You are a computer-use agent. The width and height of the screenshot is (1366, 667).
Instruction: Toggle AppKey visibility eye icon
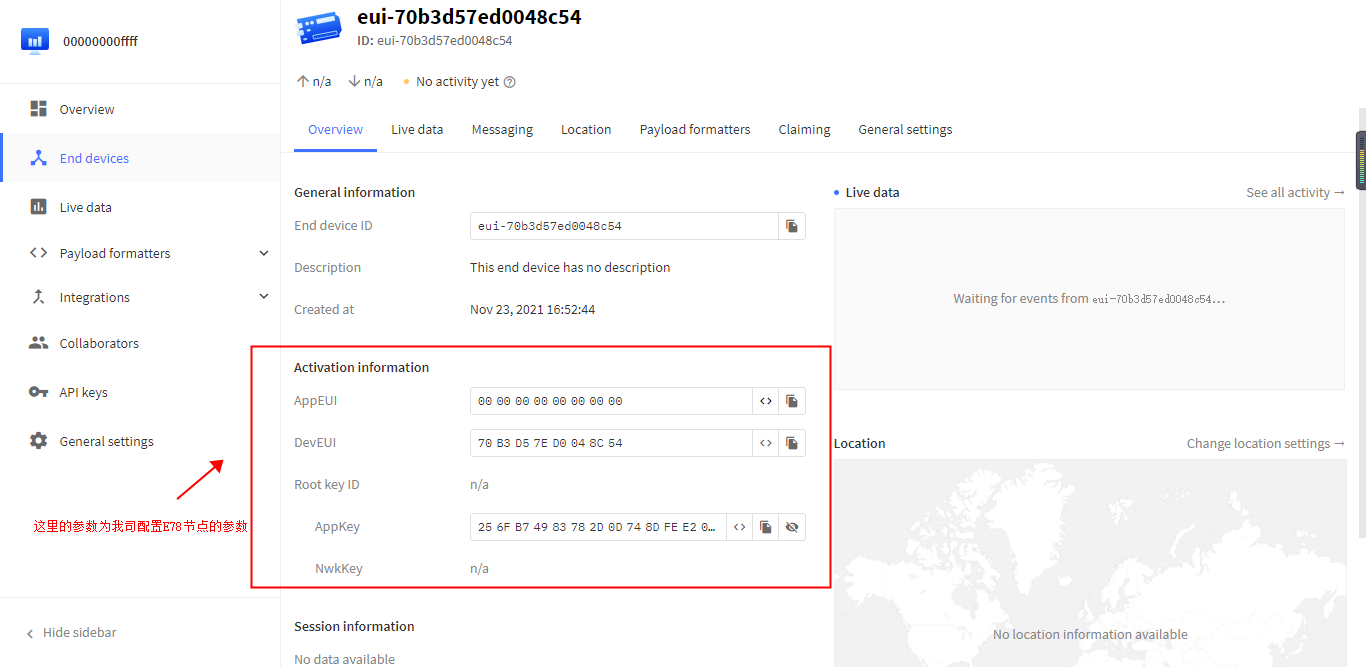(x=791, y=527)
